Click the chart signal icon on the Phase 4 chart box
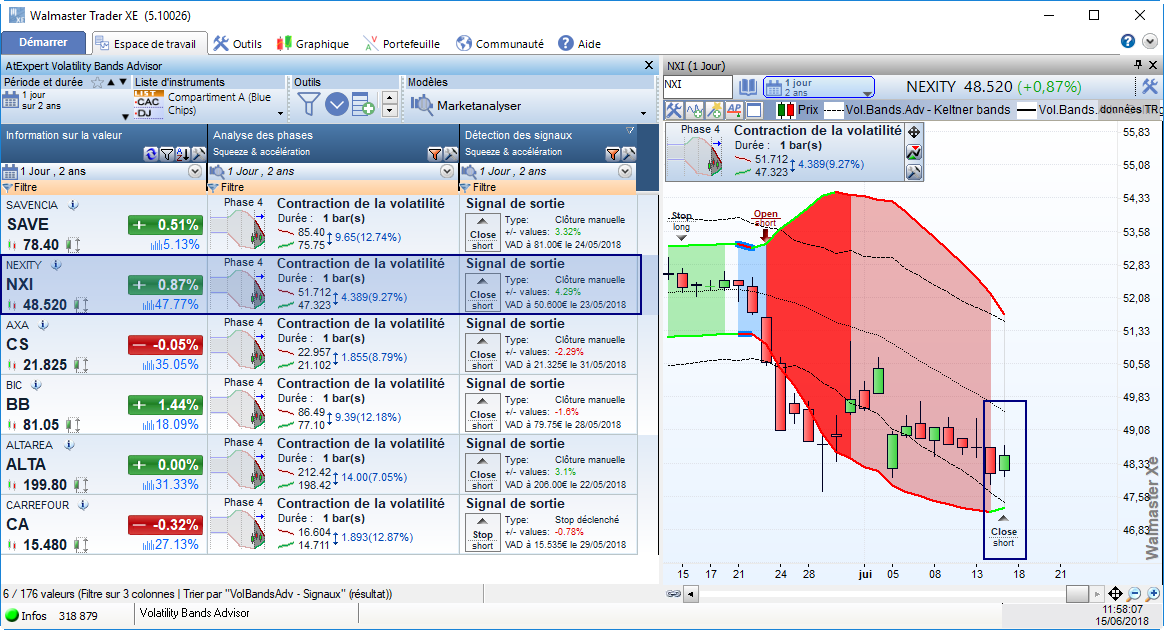The height and width of the screenshot is (630, 1164). [914, 152]
